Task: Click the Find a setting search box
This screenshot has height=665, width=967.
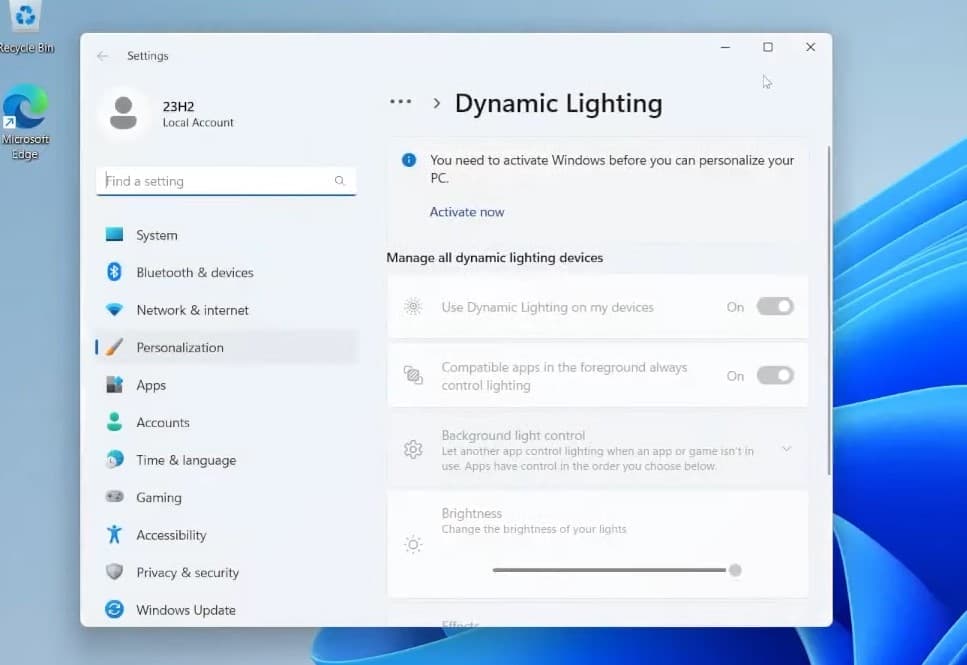Action: click(x=218, y=181)
